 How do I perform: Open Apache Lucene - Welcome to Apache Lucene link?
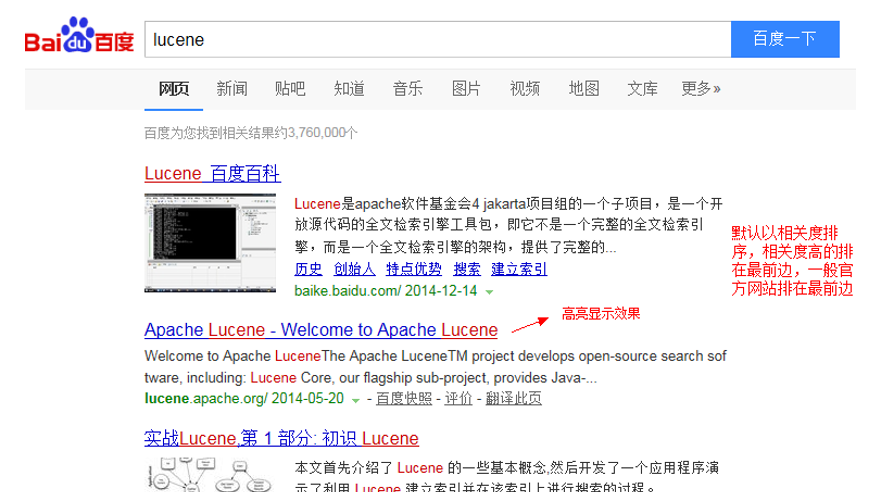coord(321,330)
